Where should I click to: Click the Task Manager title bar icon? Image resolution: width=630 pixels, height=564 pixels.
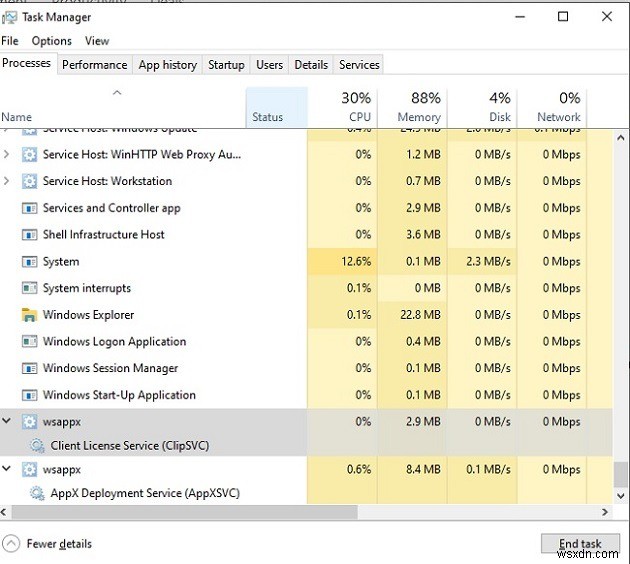tap(9, 18)
